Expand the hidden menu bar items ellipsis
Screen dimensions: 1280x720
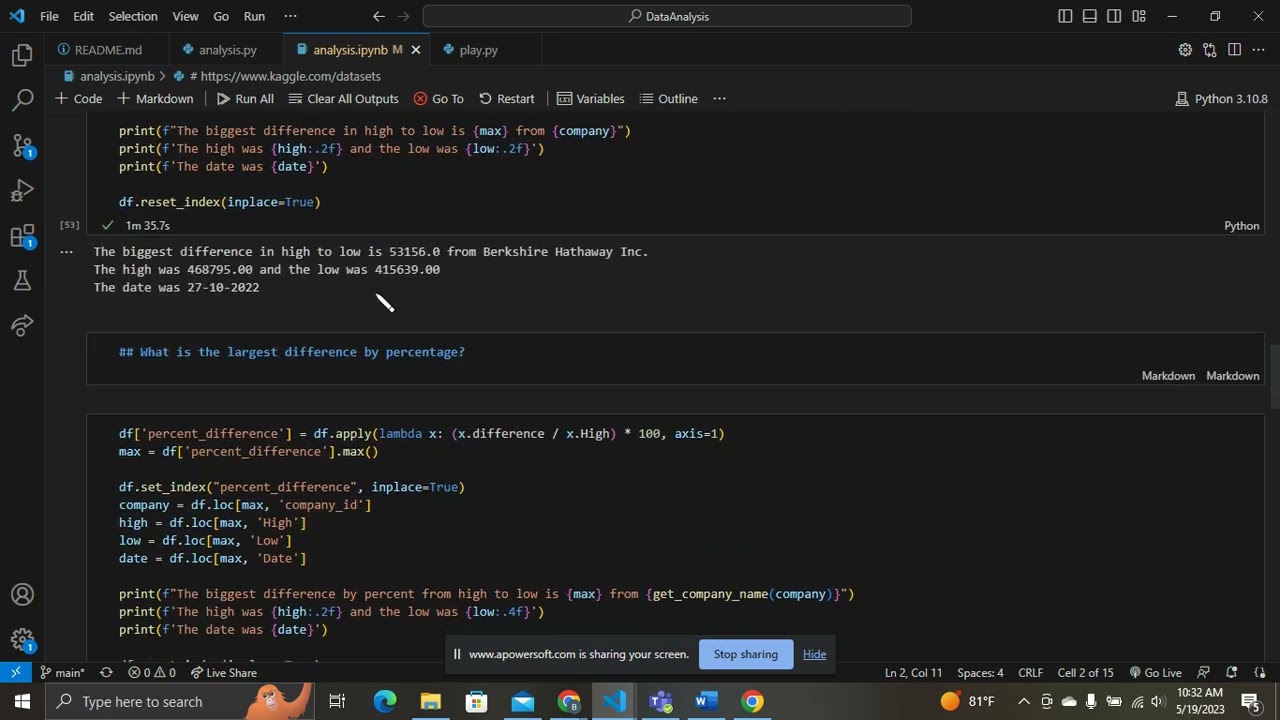(x=290, y=16)
